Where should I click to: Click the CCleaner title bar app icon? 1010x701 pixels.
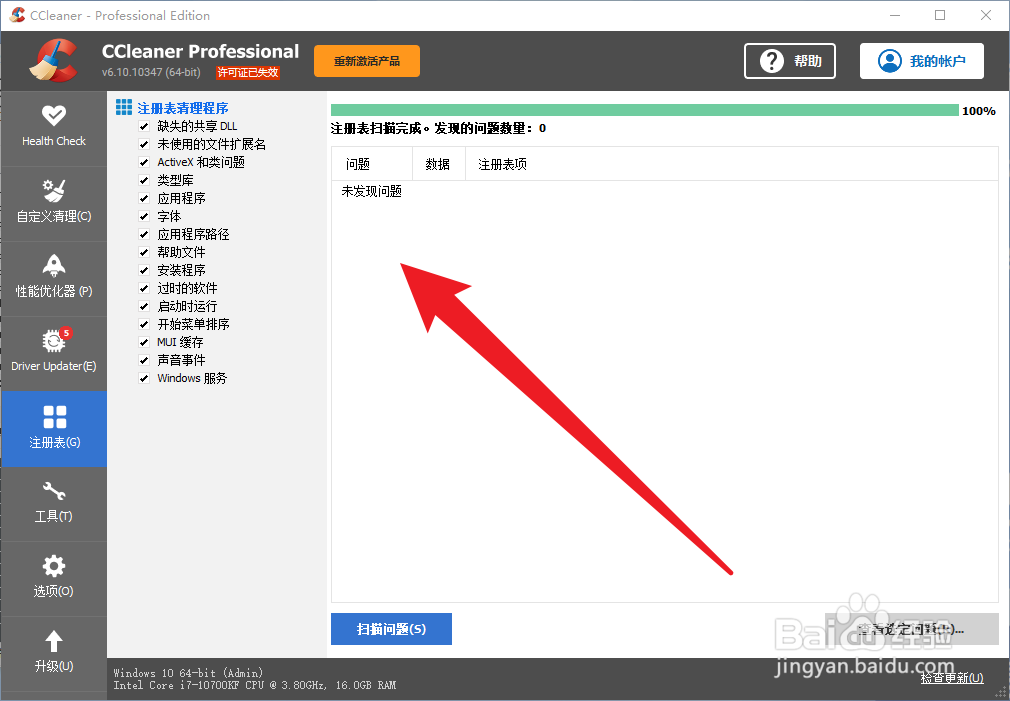click(x=17, y=15)
